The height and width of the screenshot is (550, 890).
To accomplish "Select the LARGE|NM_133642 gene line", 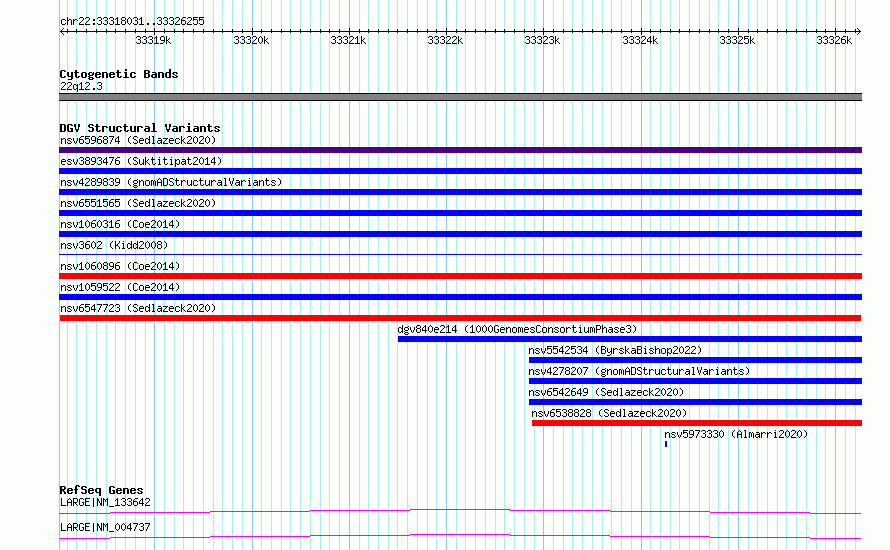I will (x=460, y=511).
